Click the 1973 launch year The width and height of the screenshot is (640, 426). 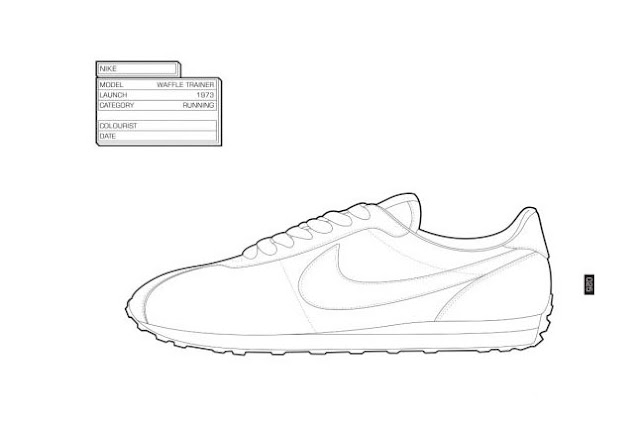(x=205, y=95)
